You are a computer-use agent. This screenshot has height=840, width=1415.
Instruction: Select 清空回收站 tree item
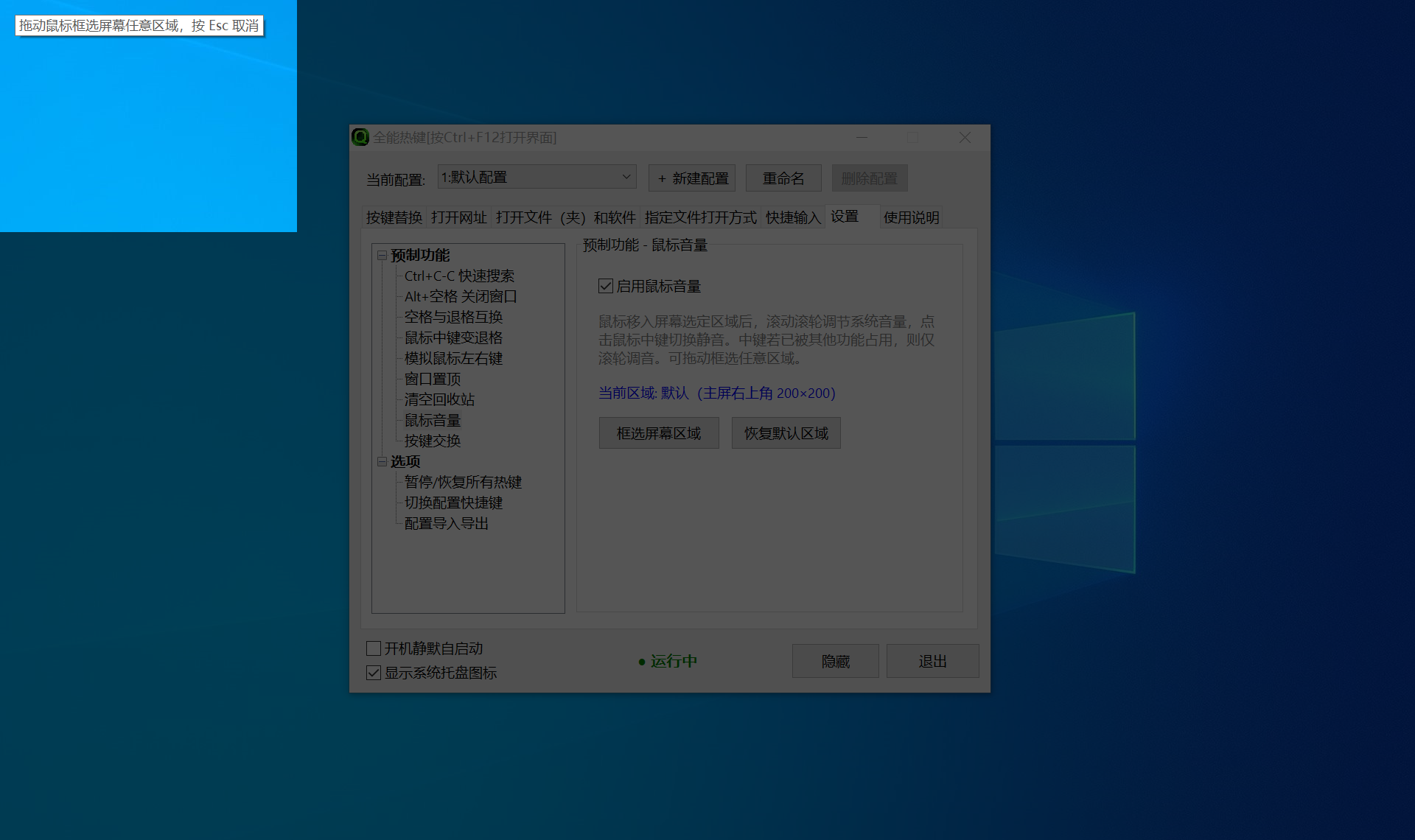(x=439, y=399)
